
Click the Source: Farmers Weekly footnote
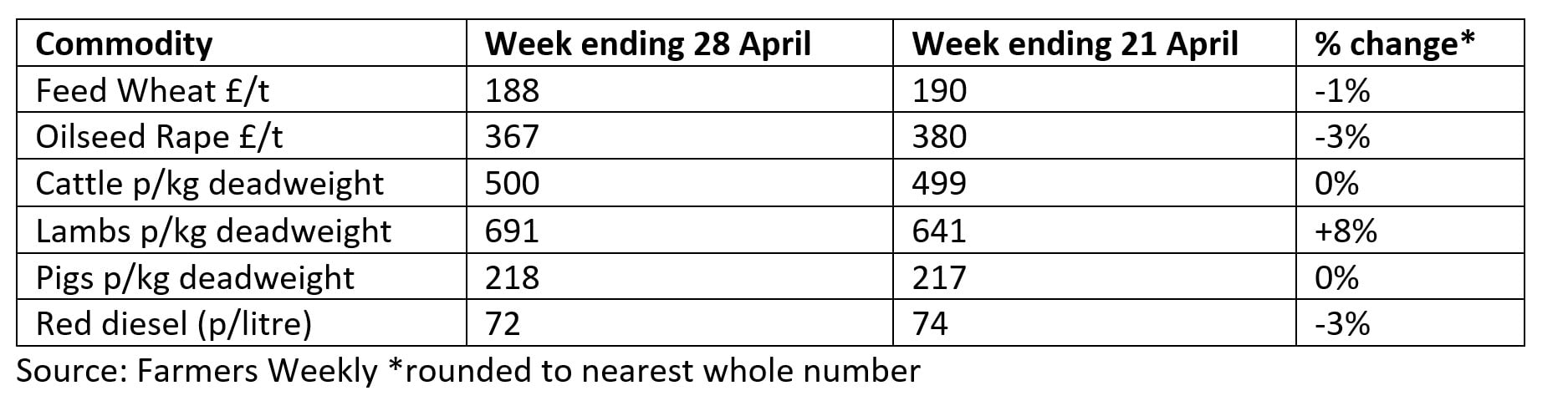point(468,371)
